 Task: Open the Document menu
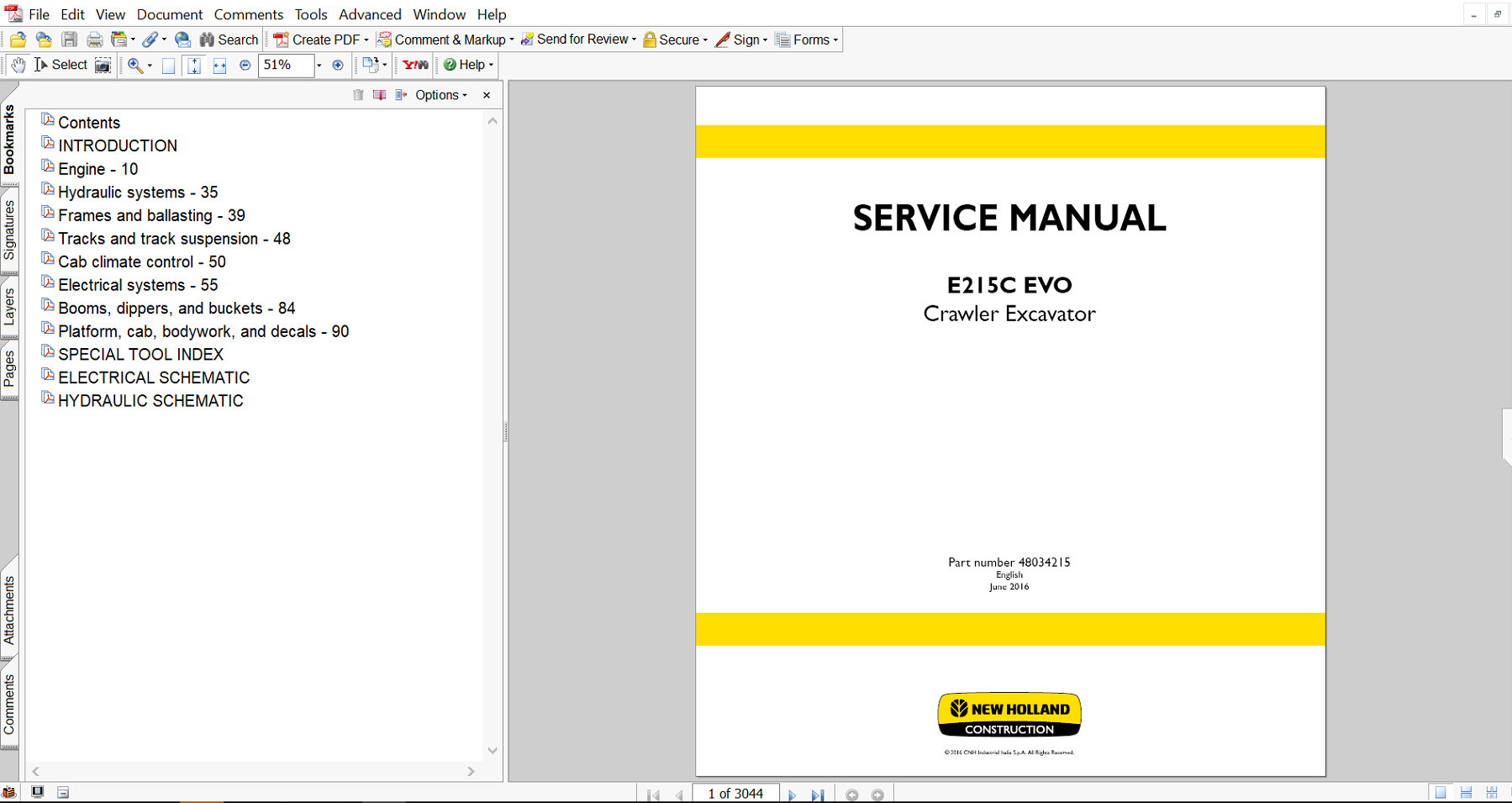(x=170, y=14)
